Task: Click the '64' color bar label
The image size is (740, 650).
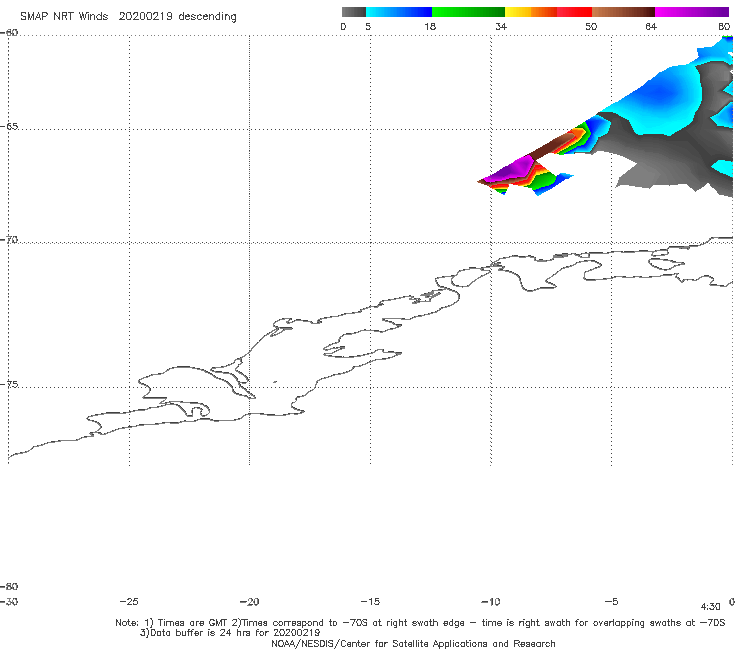Action: point(651,26)
